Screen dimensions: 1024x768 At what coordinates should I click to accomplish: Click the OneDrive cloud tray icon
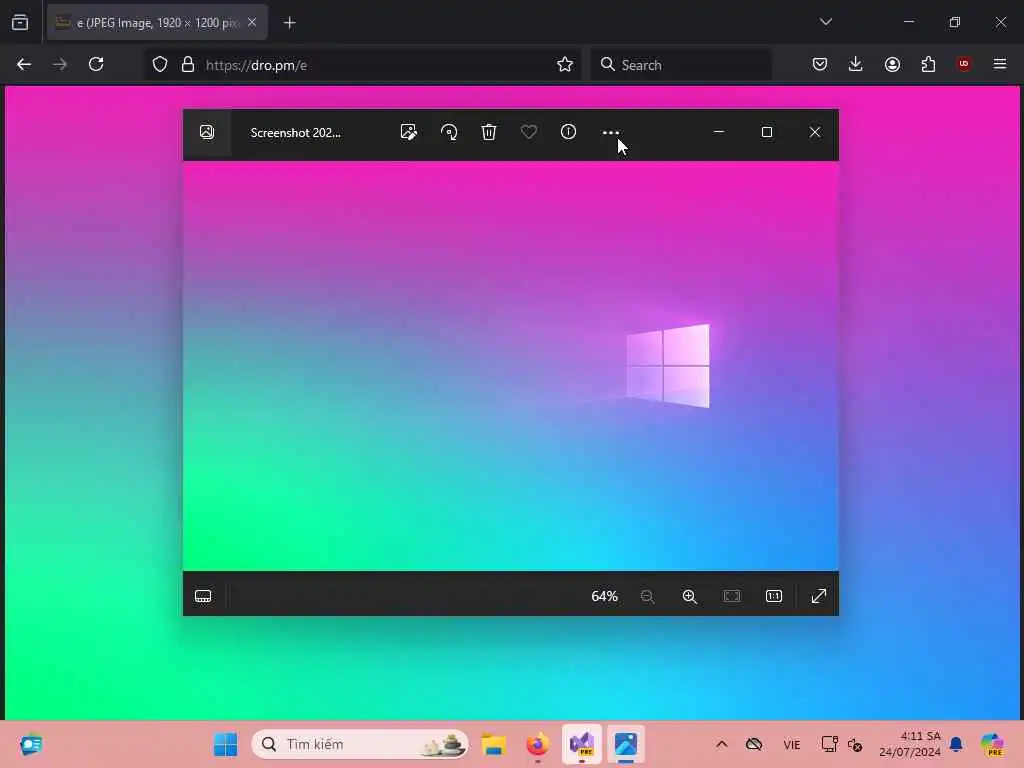tap(754, 744)
